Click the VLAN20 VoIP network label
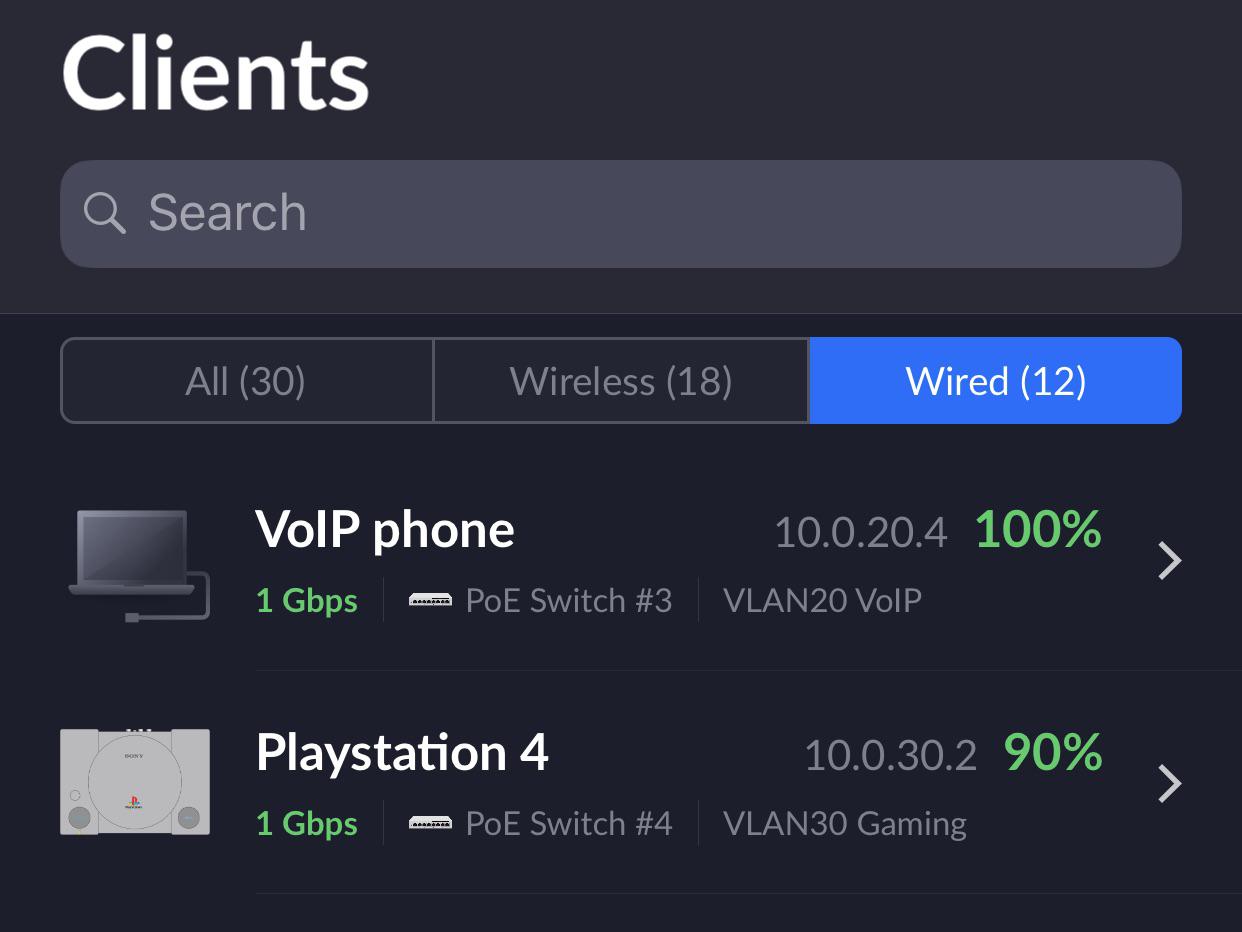 point(822,601)
